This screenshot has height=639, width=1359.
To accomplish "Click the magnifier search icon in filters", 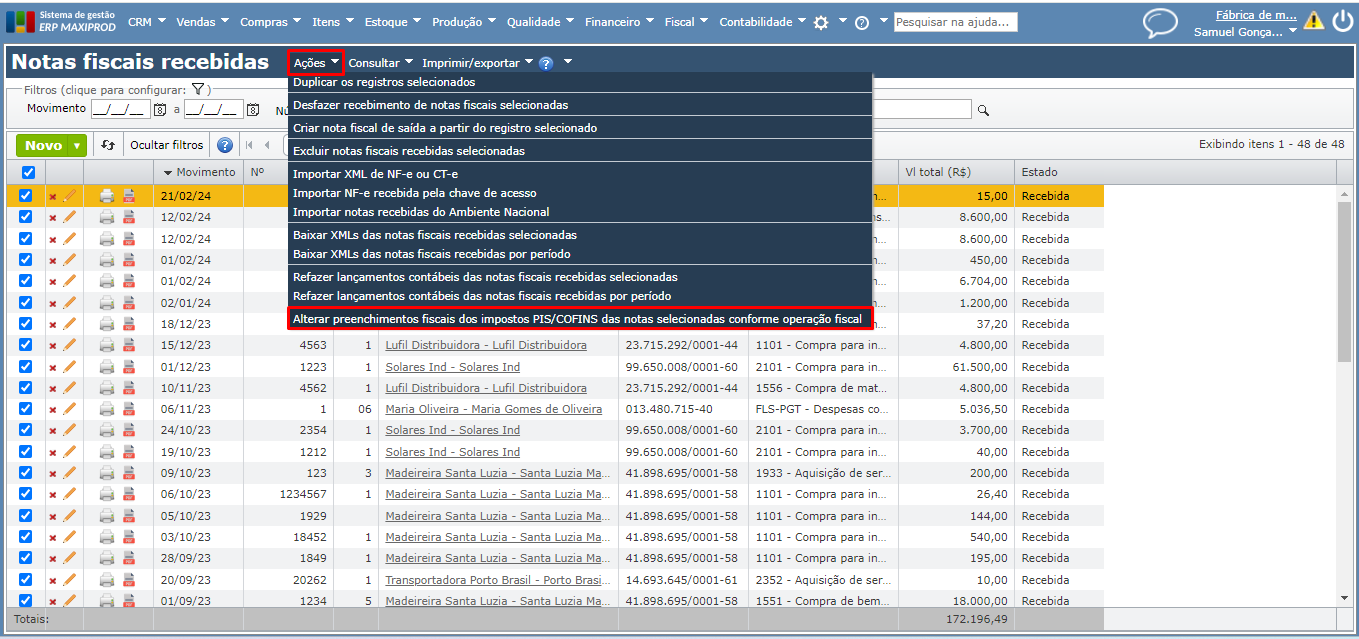I will (983, 110).
